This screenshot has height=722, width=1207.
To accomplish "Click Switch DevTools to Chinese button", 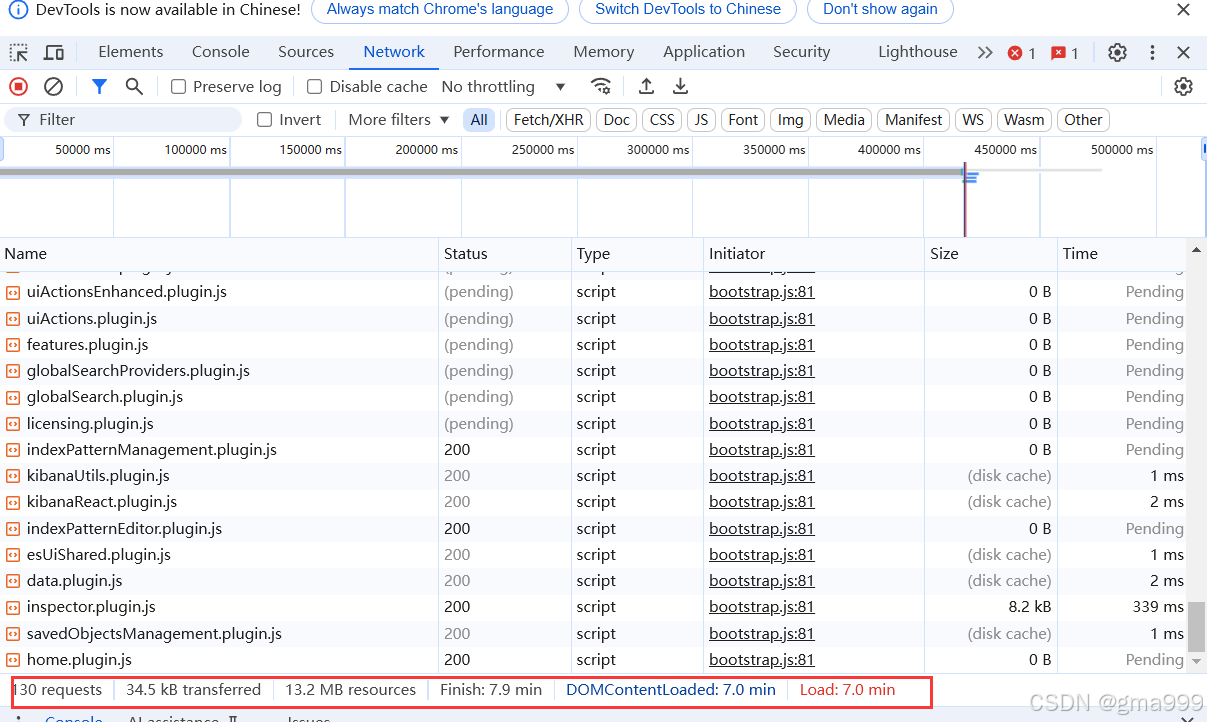I will click(688, 10).
